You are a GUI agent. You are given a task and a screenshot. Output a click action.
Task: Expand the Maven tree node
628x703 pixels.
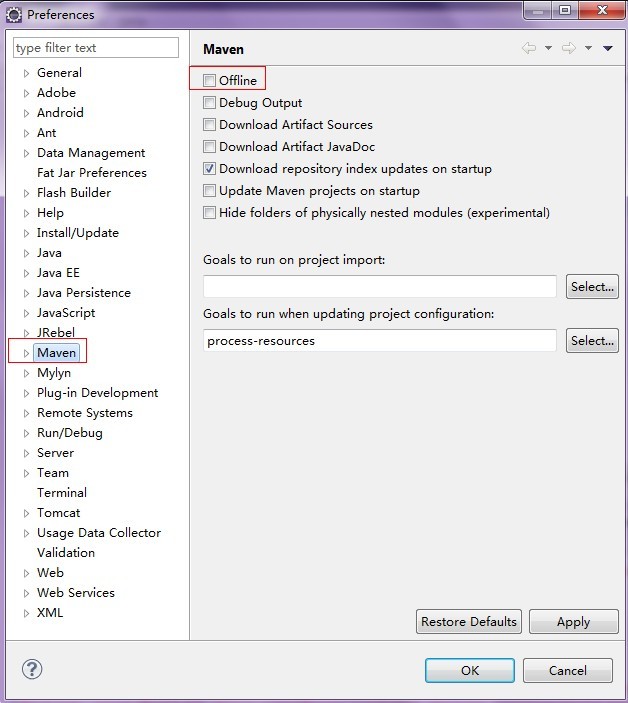(x=27, y=353)
